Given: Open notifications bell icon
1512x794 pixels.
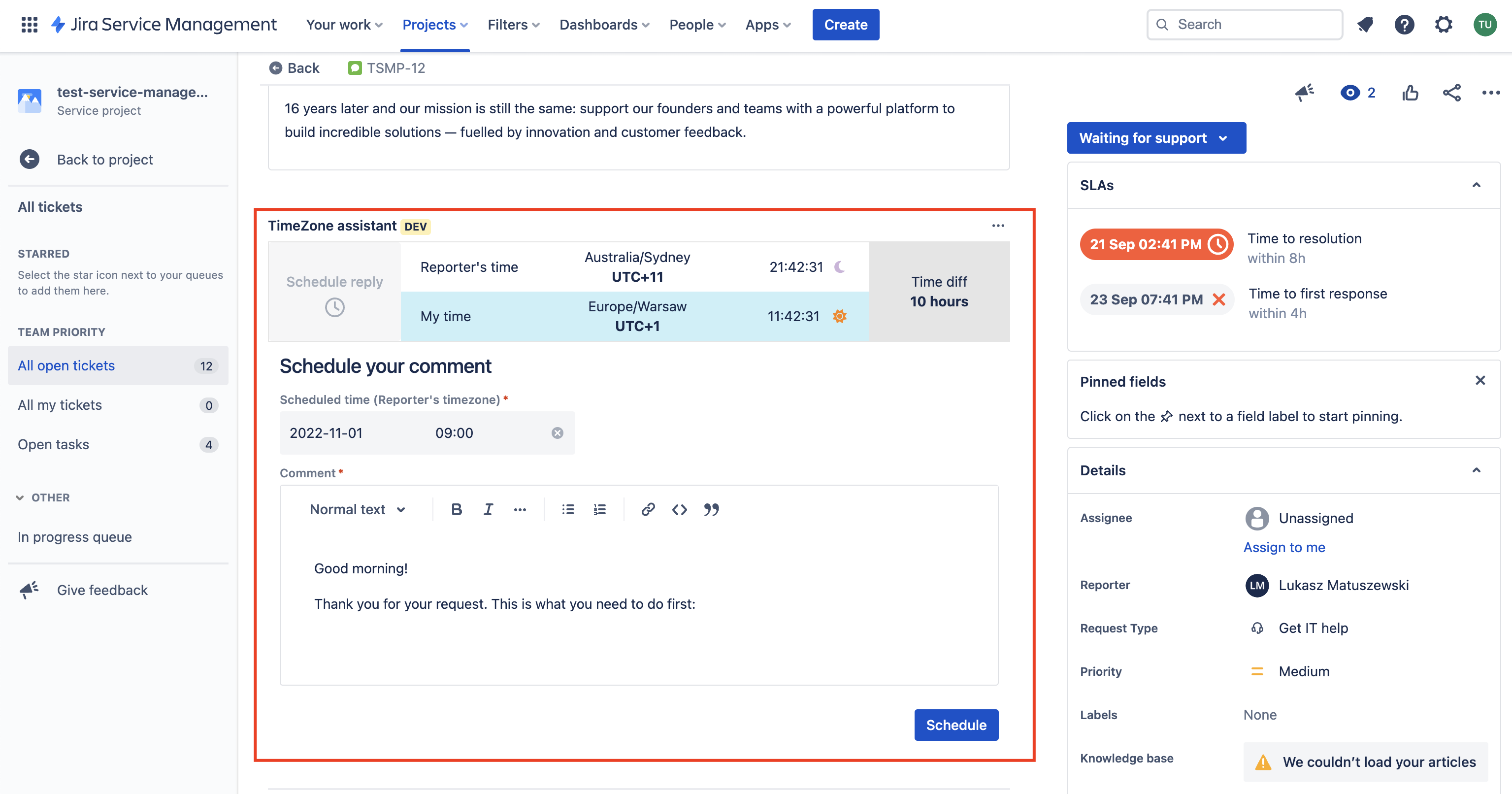Looking at the screenshot, I should (x=1365, y=25).
